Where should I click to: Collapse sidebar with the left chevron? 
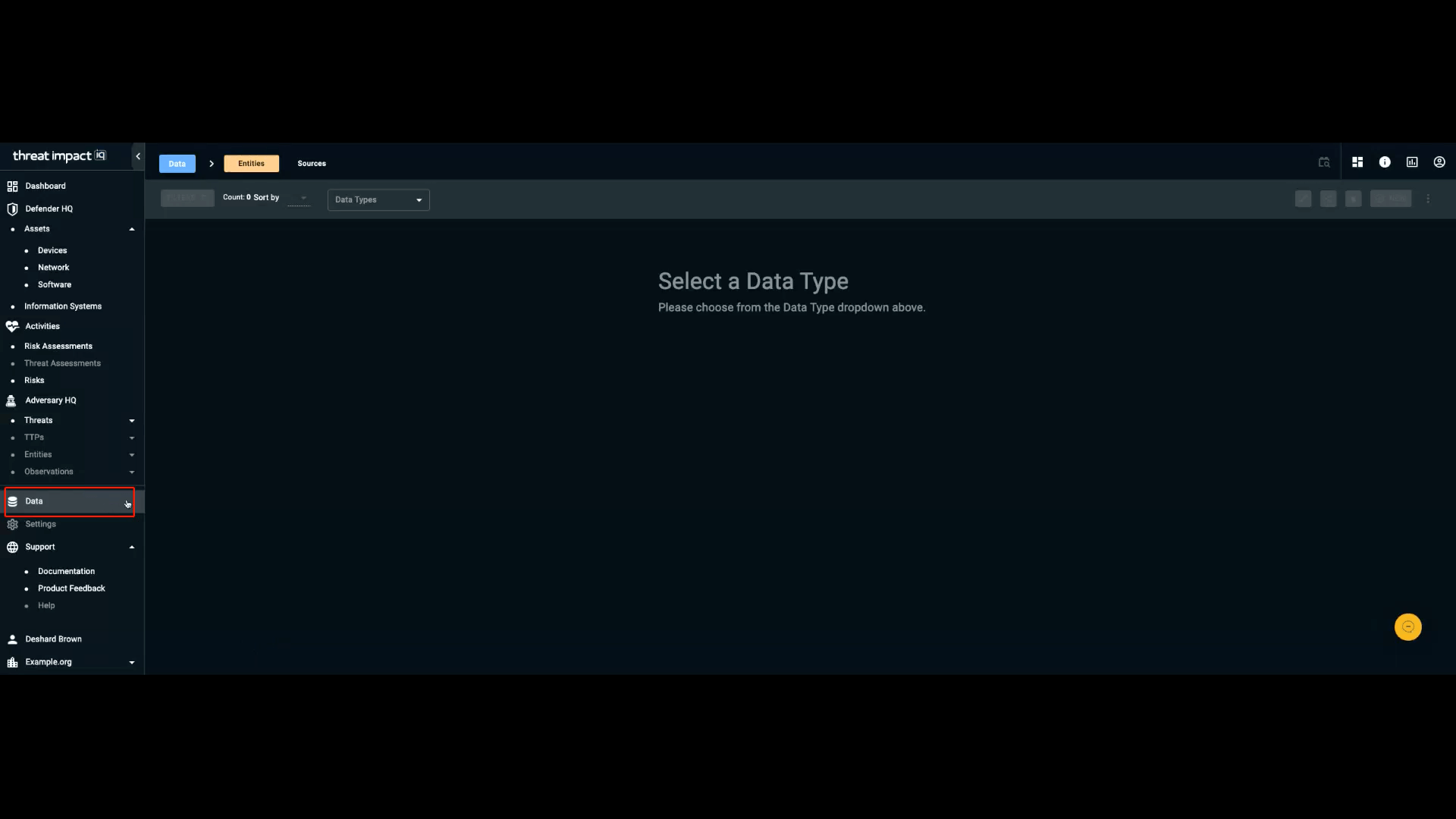click(138, 156)
